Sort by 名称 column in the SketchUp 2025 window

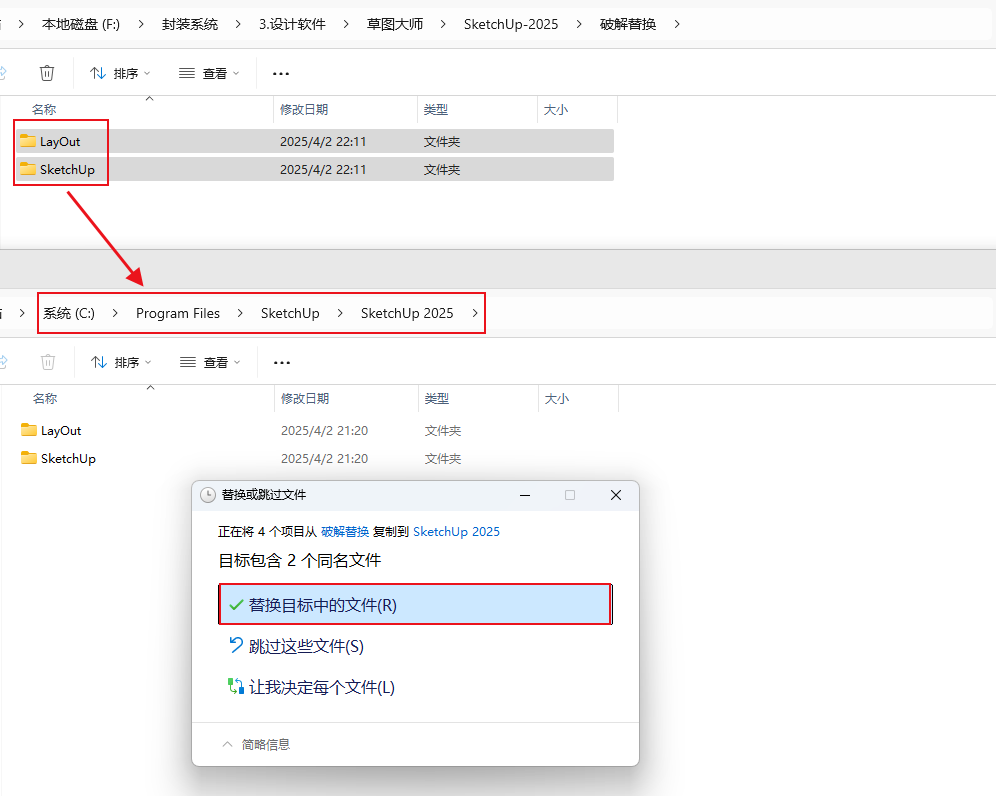(x=45, y=398)
